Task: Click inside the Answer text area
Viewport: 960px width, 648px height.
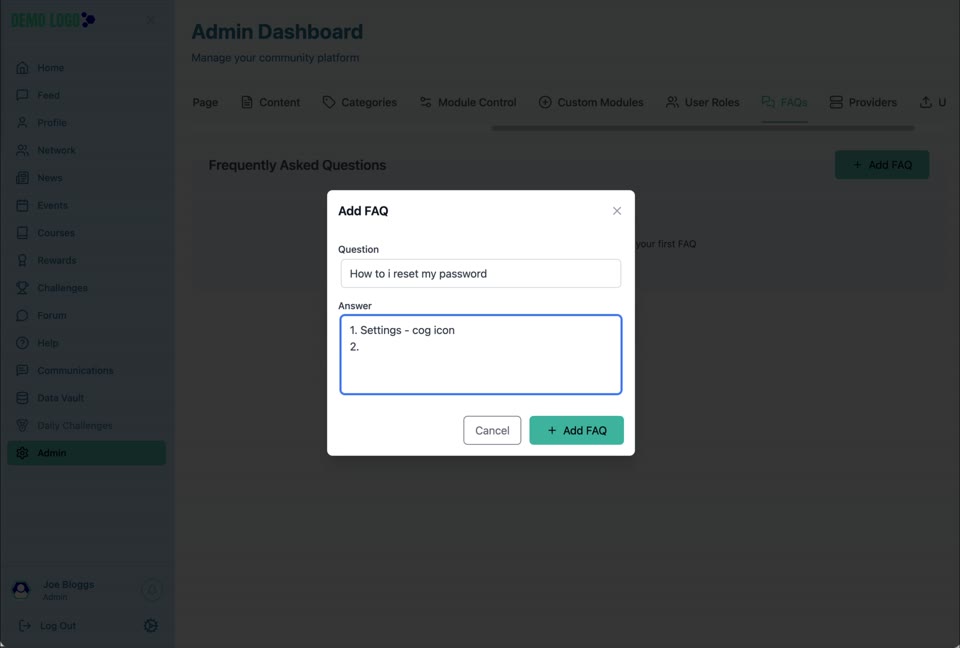Action: [481, 355]
